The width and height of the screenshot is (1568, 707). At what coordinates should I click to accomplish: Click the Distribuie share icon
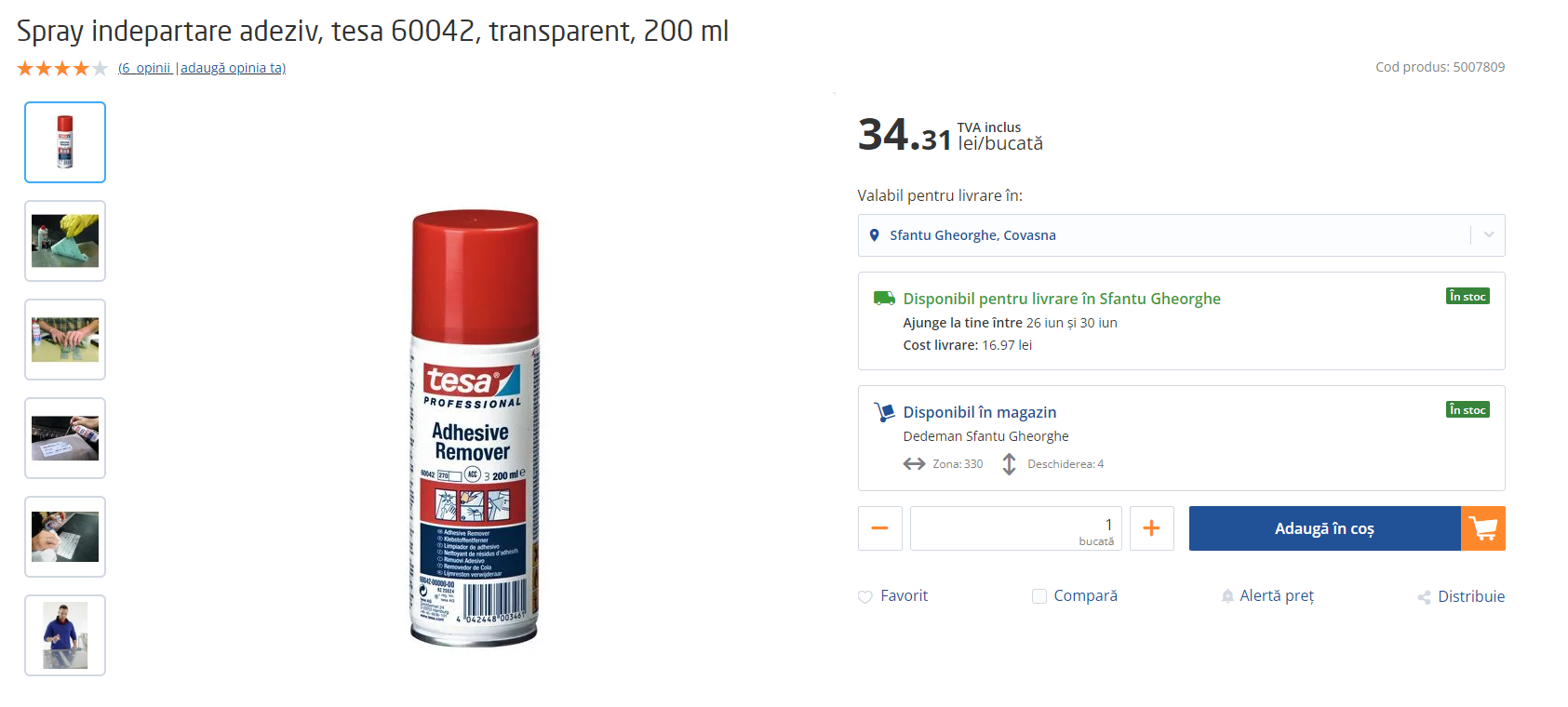[x=1424, y=597]
